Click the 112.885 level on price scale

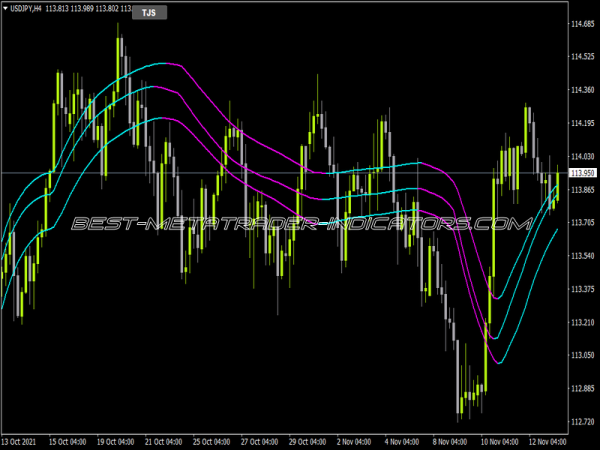[582, 389]
